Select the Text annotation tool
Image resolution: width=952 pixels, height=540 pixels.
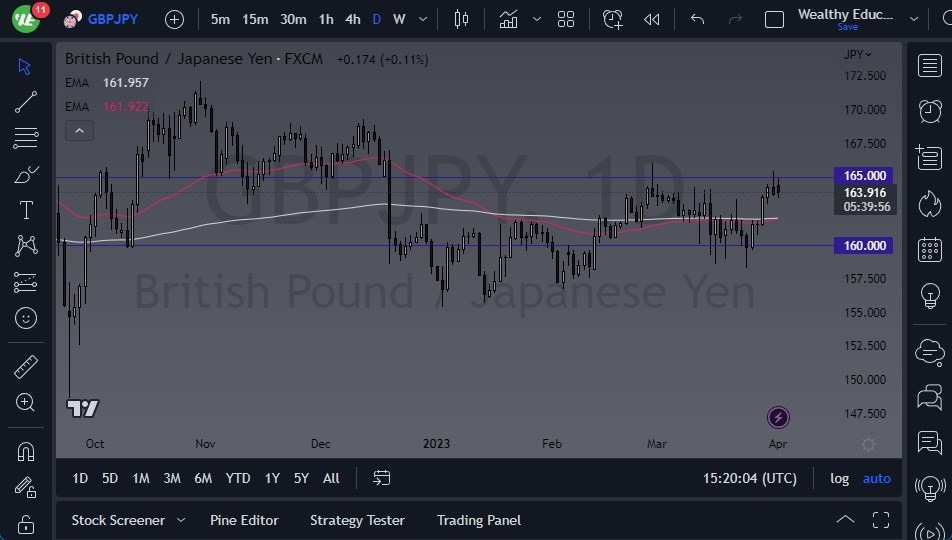pos(26,210)
